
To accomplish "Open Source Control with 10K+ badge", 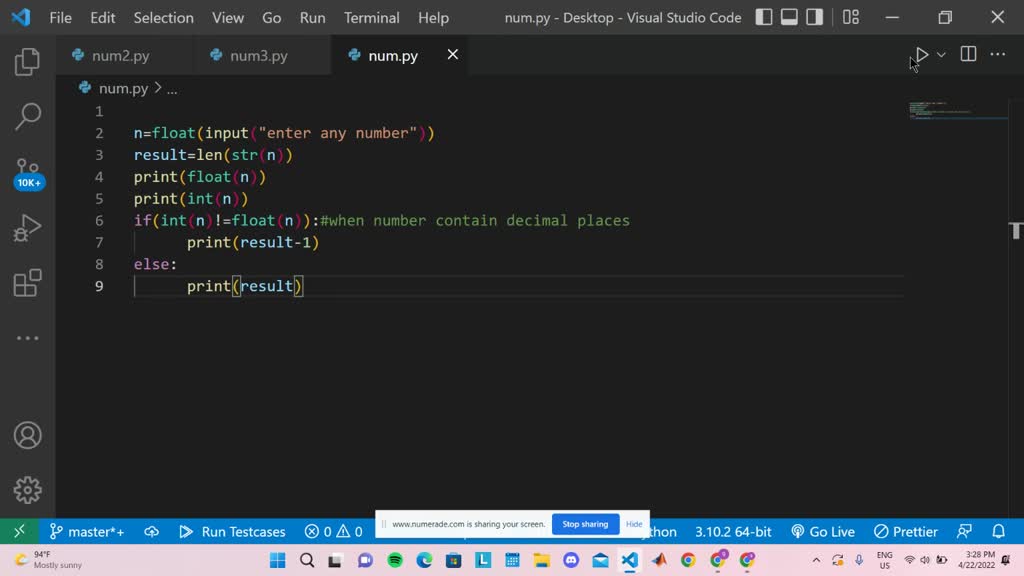I will coord(26,168).
